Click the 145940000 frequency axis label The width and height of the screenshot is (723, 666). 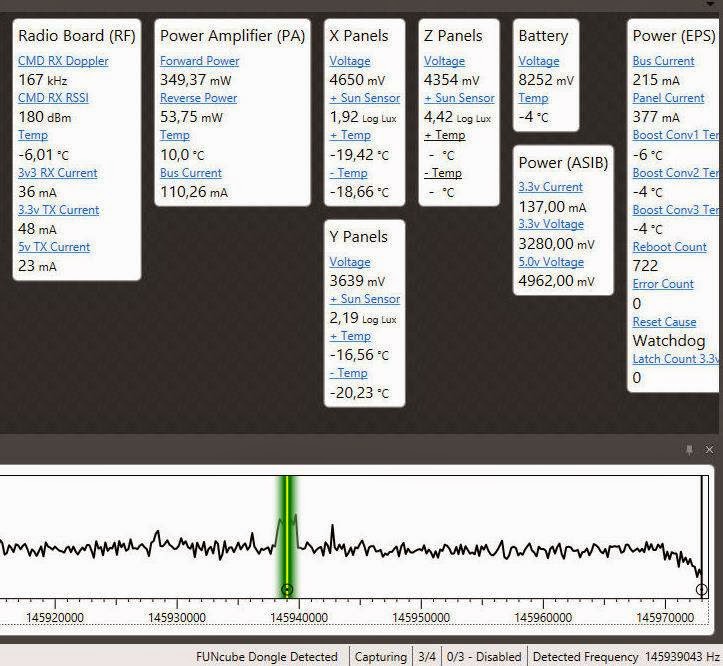tap(299, 618)
